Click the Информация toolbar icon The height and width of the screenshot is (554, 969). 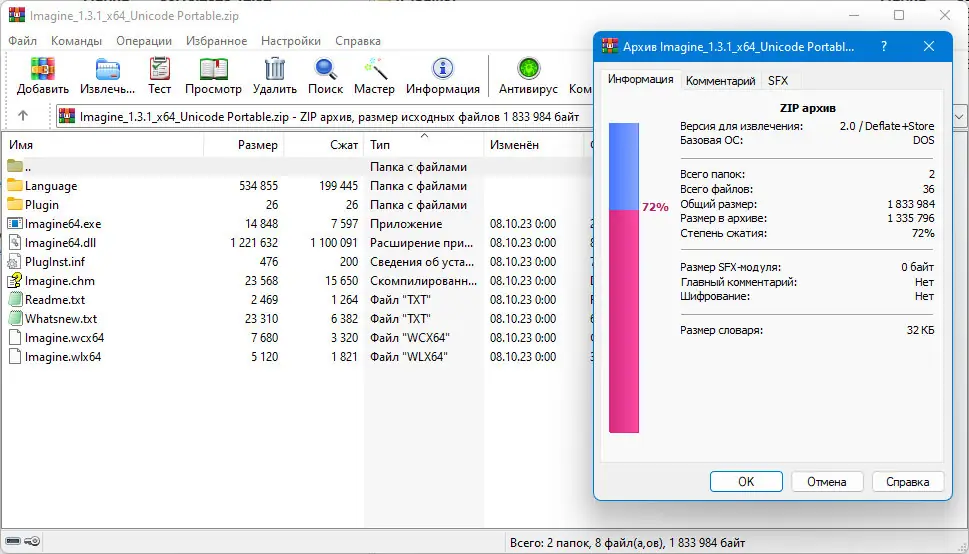pyautogui.click(x=442, y=69)
